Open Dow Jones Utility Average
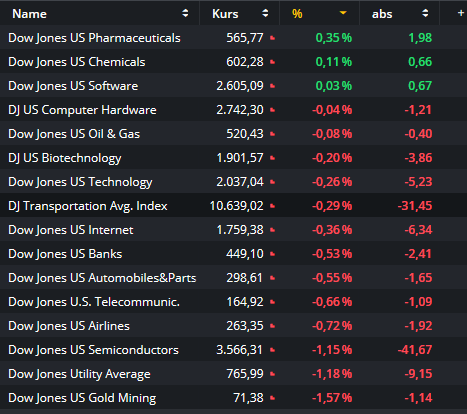The width and height of the screenshot is (467, 414). [79, 374]
